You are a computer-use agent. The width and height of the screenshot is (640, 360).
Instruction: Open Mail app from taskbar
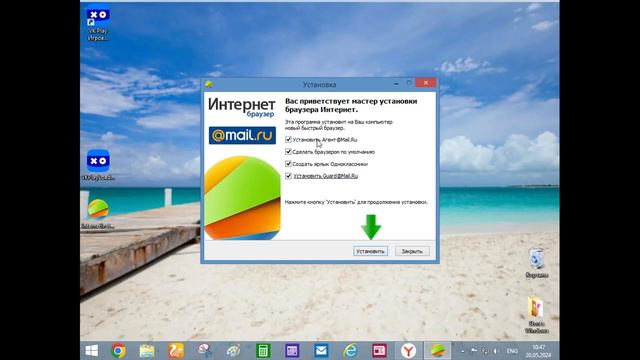(321, 351)
